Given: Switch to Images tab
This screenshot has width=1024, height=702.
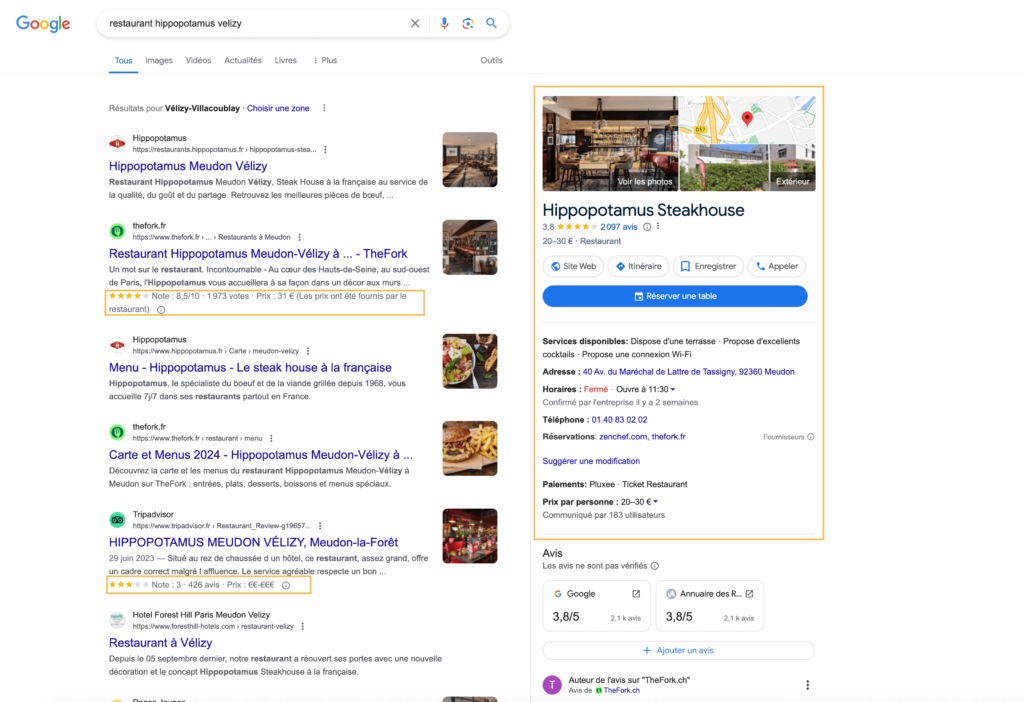Looking at the screenshot, I should (x=159, y=60).
